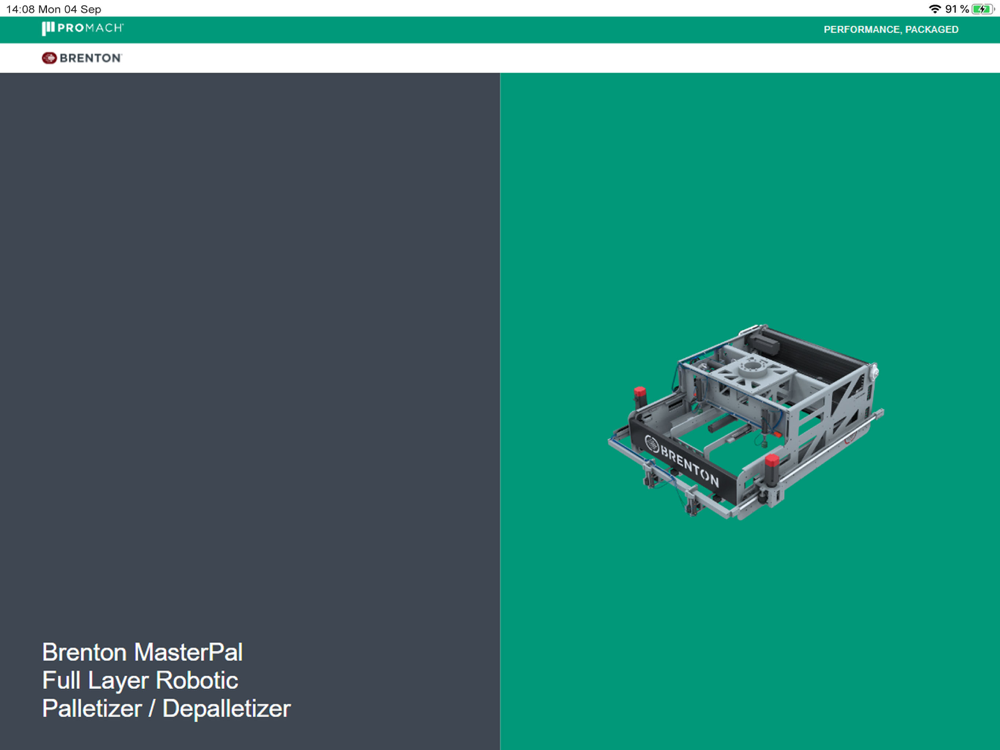This screenshot has height=750, width=1000.
Task: Open the ProMach logo in header
Action: (82, 29)
